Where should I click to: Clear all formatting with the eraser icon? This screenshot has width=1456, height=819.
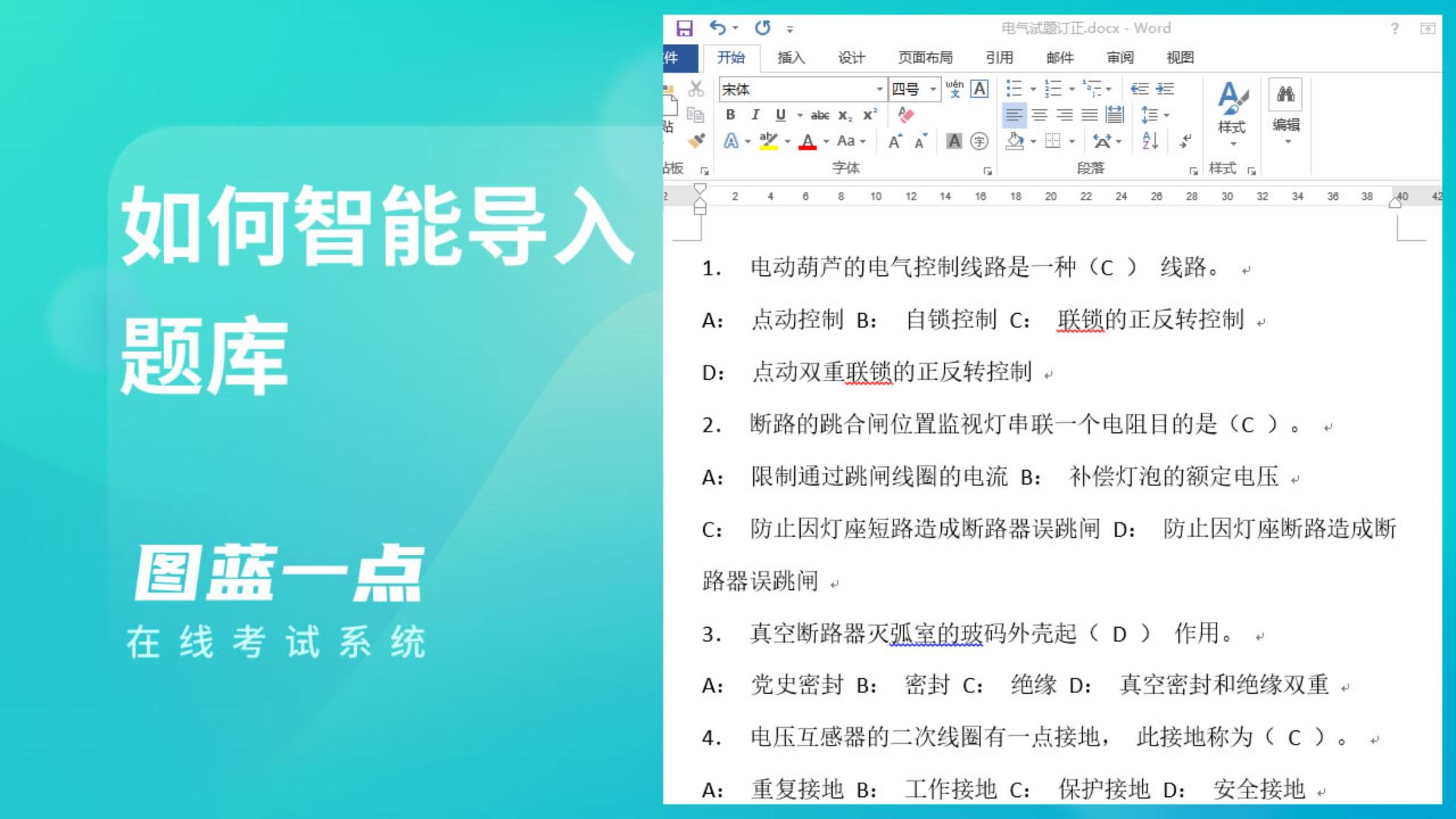[x=905, y=115]
